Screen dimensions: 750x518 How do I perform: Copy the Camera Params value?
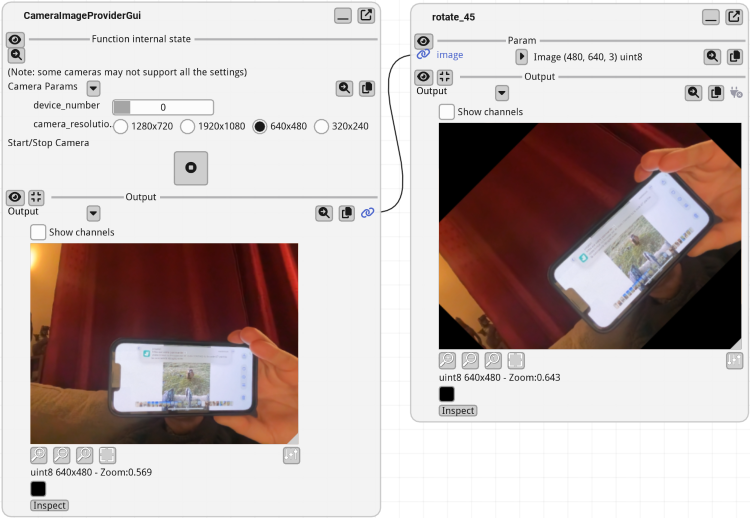tap(366, 88)
